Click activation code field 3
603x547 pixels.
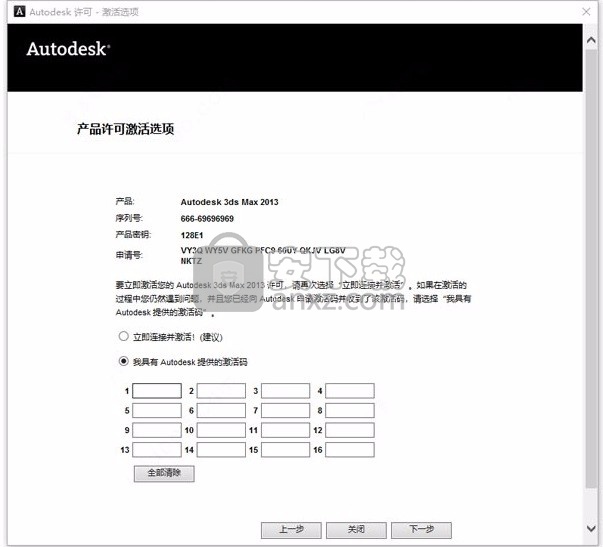point(285,390)
